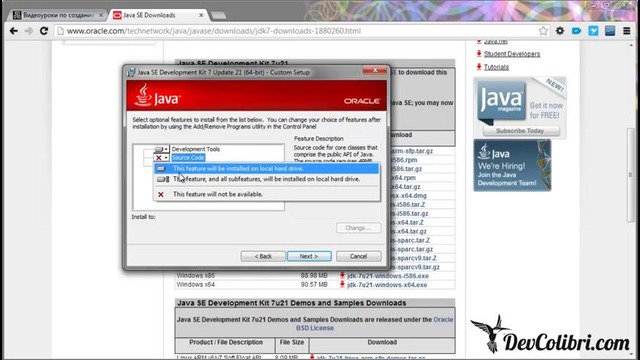
Task: Choose 'This feature will not be available'
Action: tap(267, 194)
